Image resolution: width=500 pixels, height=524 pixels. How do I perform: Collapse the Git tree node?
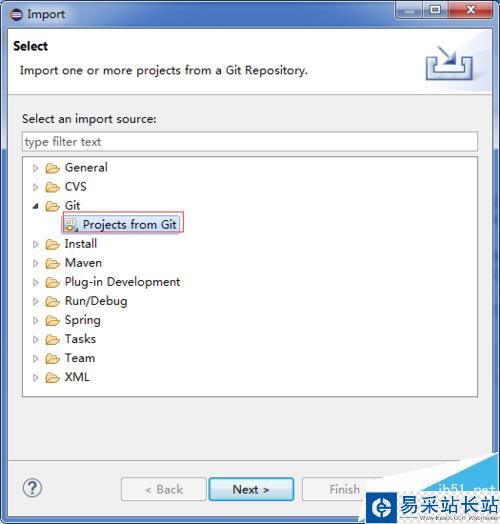coord(35,206)
